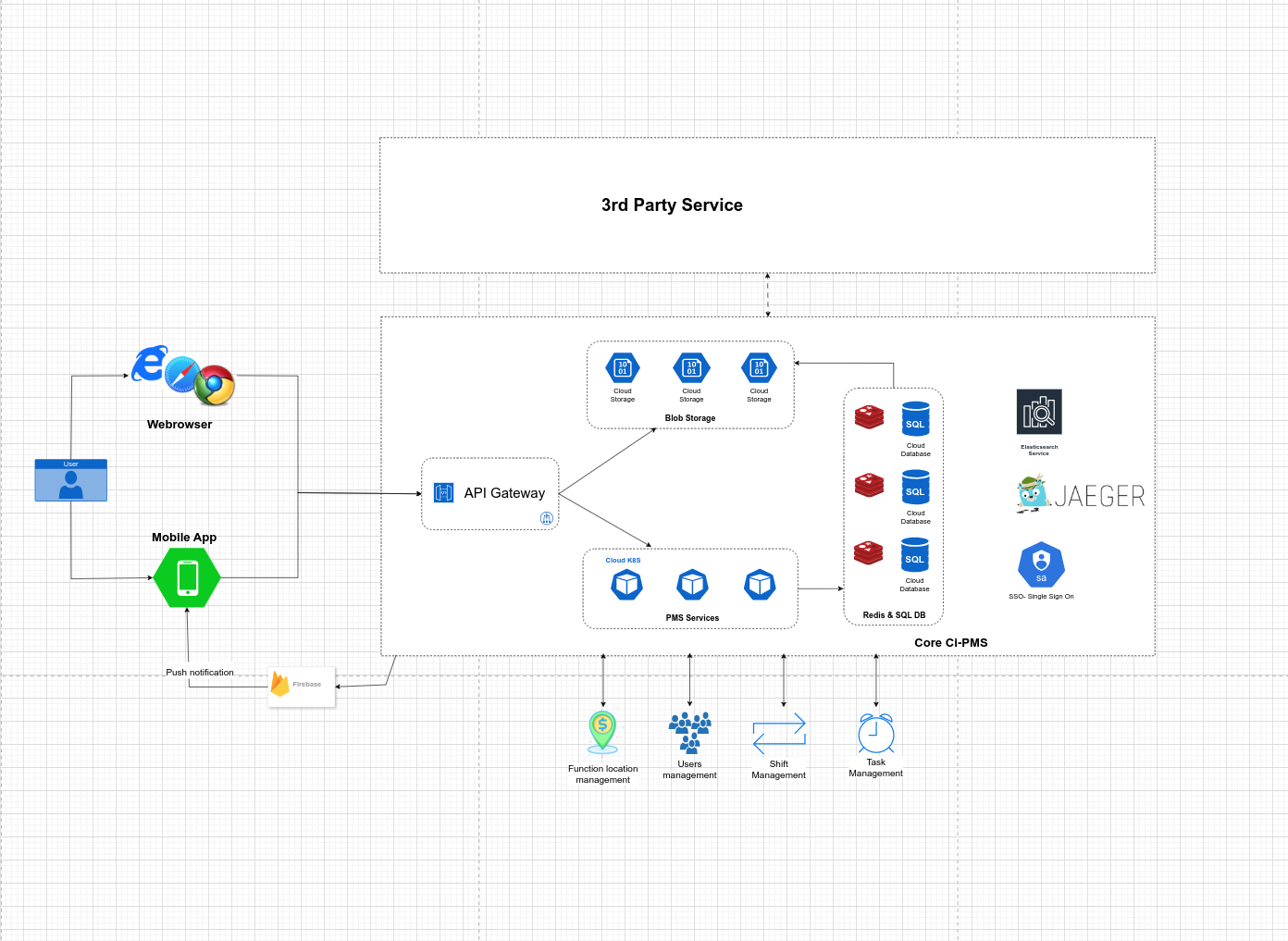This screenshot has height=941, width=1288.
Task: Click the 'Blob Storage' label
Action: coord(690,418)
